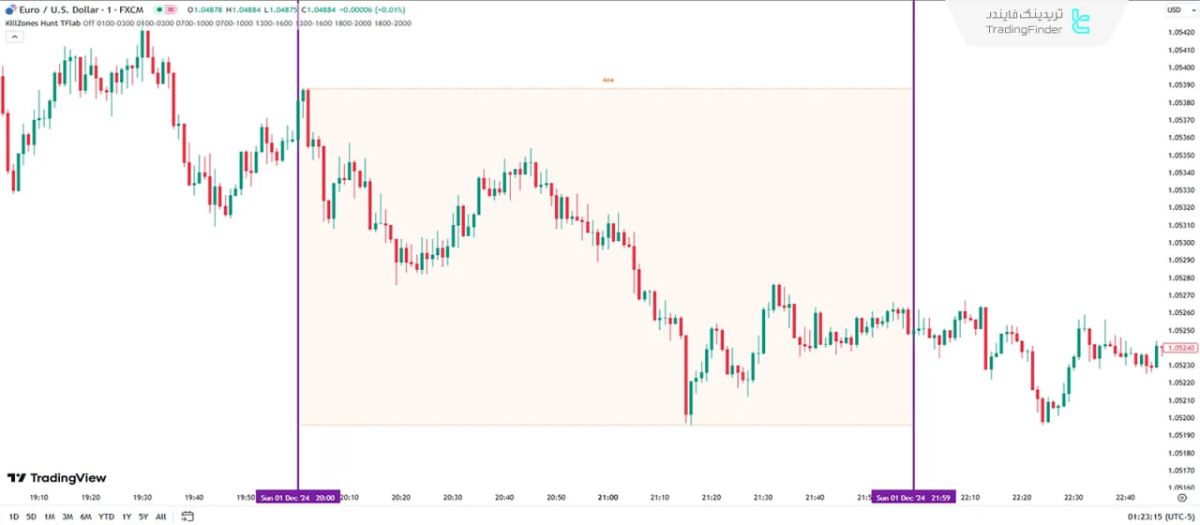Open the time axis settings gear
This screenshot has width=1200, height=525.
click(1181, 497)
